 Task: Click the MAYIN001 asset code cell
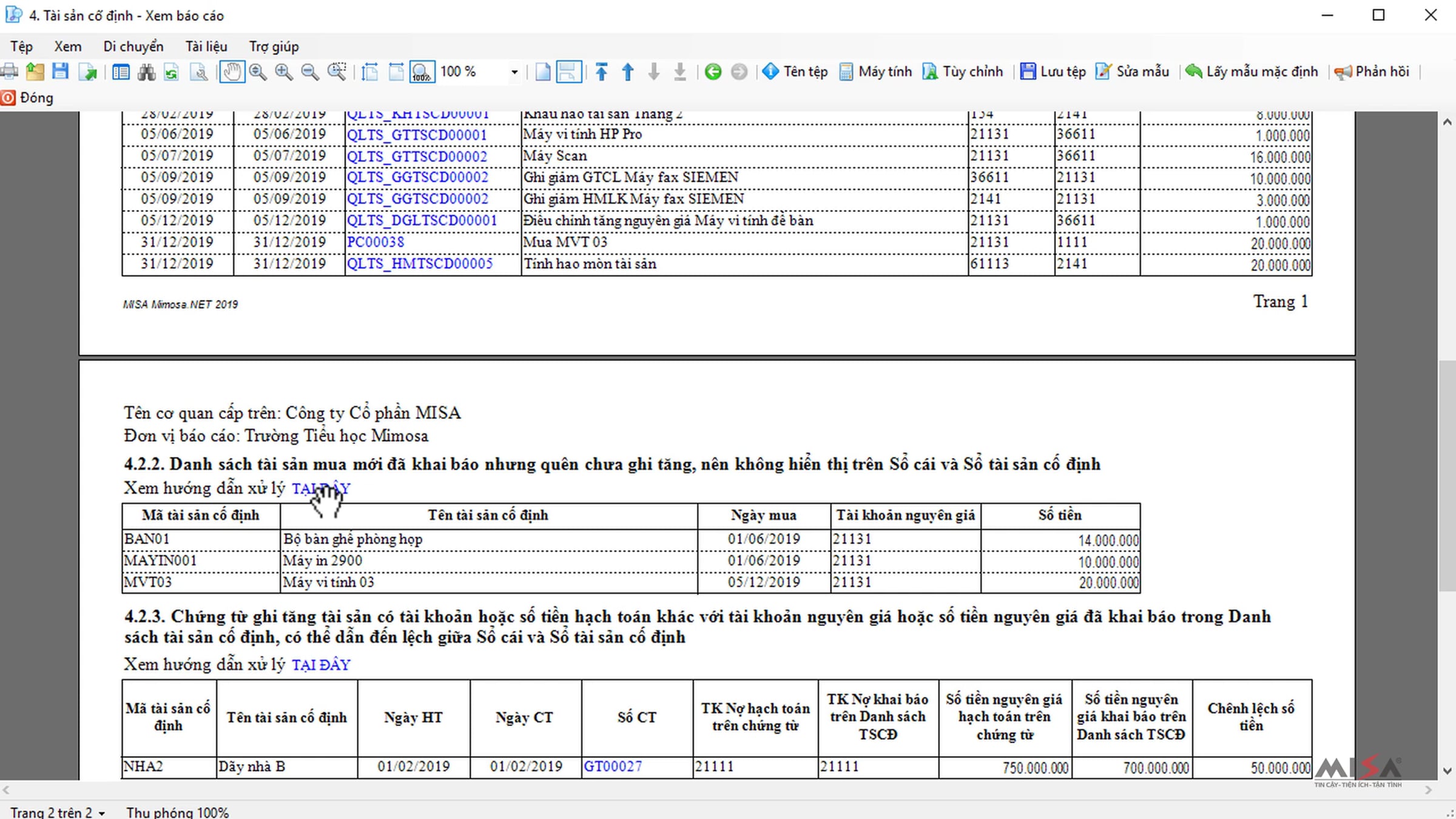(201, 561)
